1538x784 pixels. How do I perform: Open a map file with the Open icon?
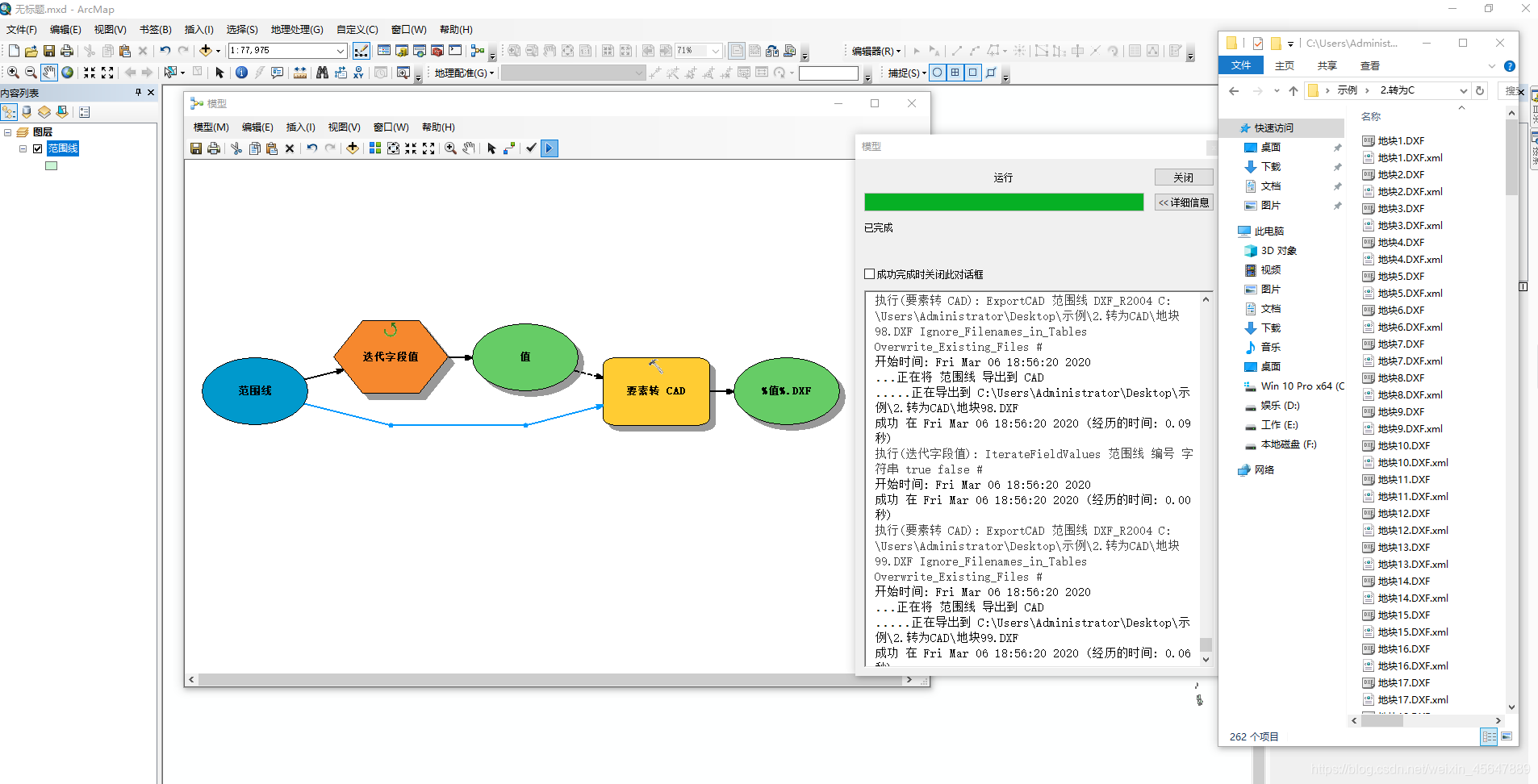31,51
